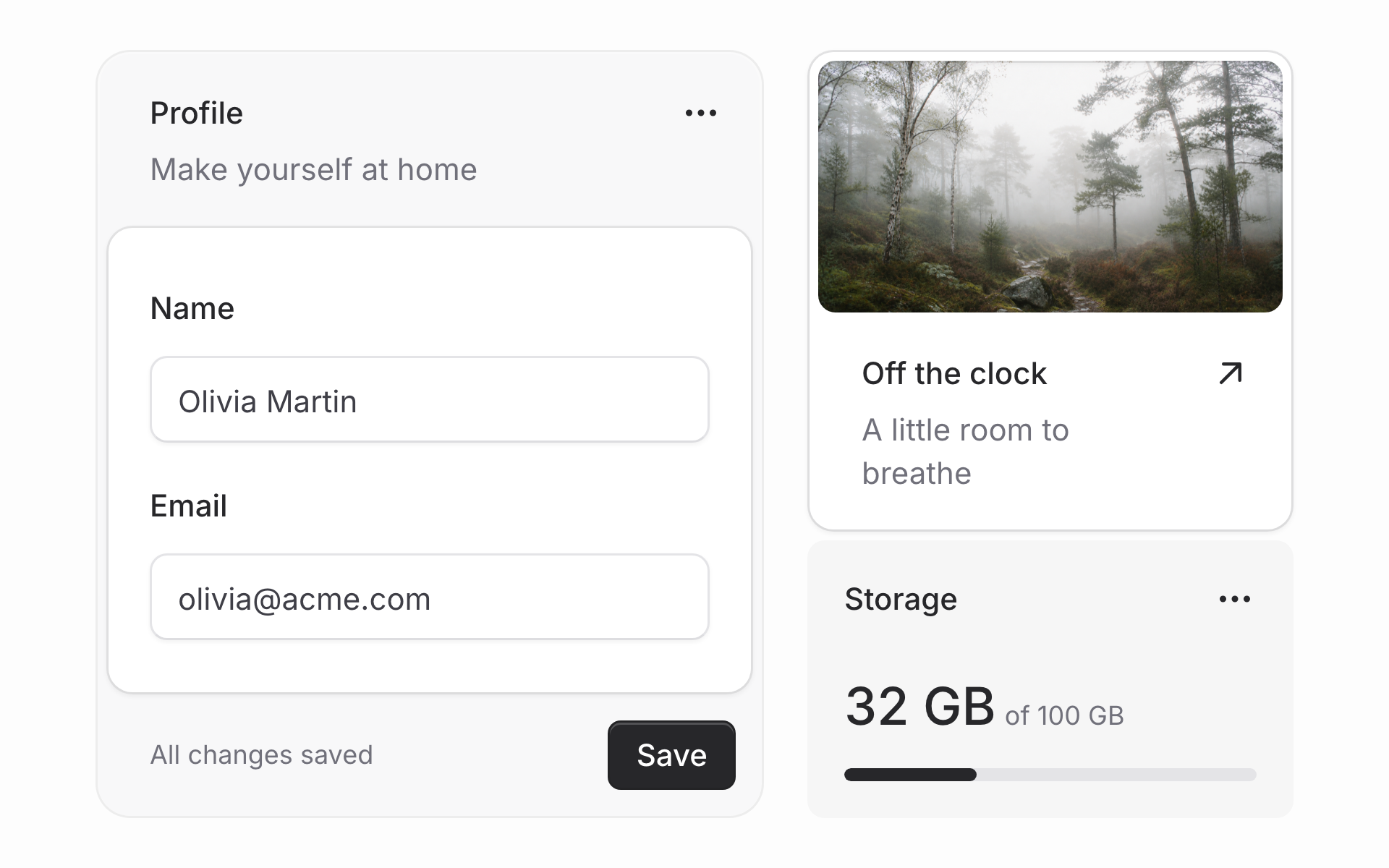Click the Name label
This screenshot has height=868, width=1389.
click(x=192, y=309)
